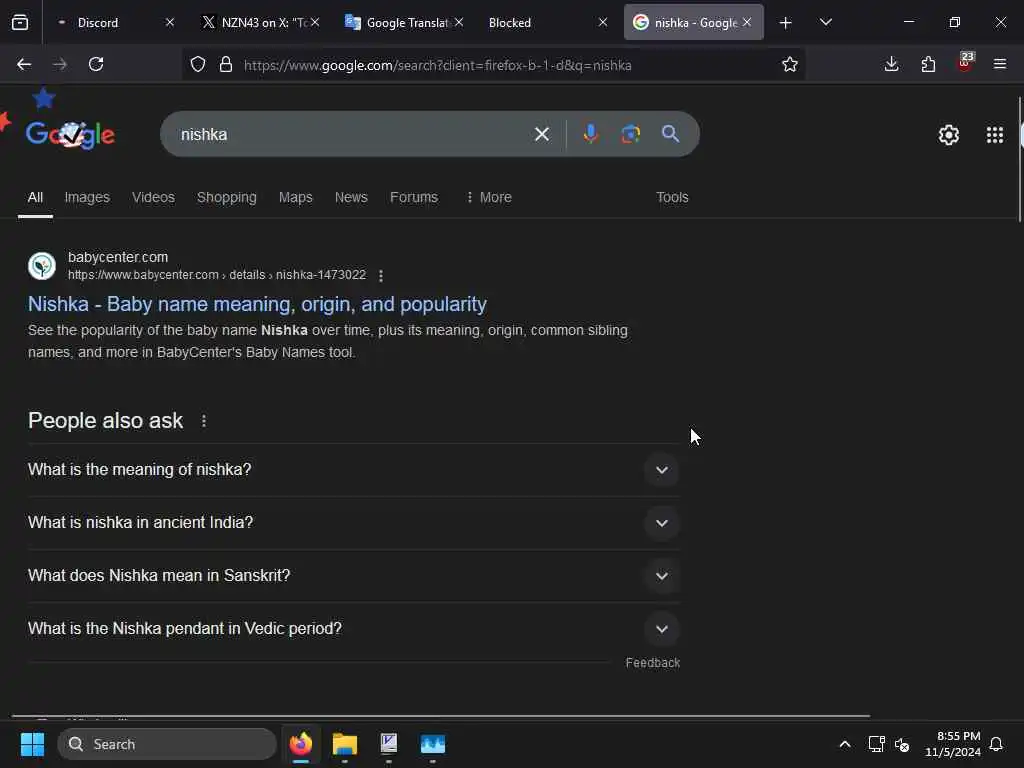This screenshot has height=768, width=1024.
Task: Close the Blocked tab
Action: (603, 23)
